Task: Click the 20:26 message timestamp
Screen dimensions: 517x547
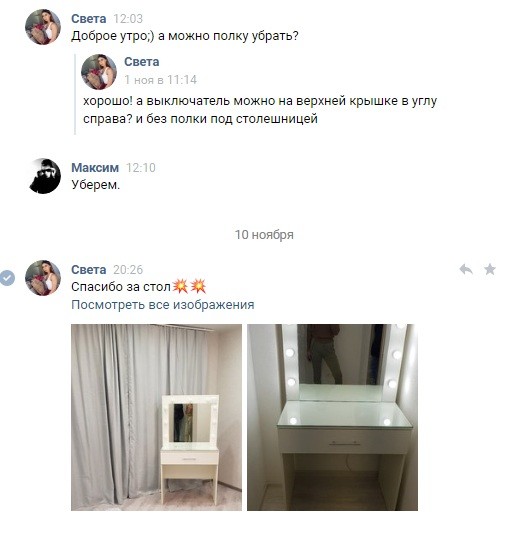Action: 128,270
